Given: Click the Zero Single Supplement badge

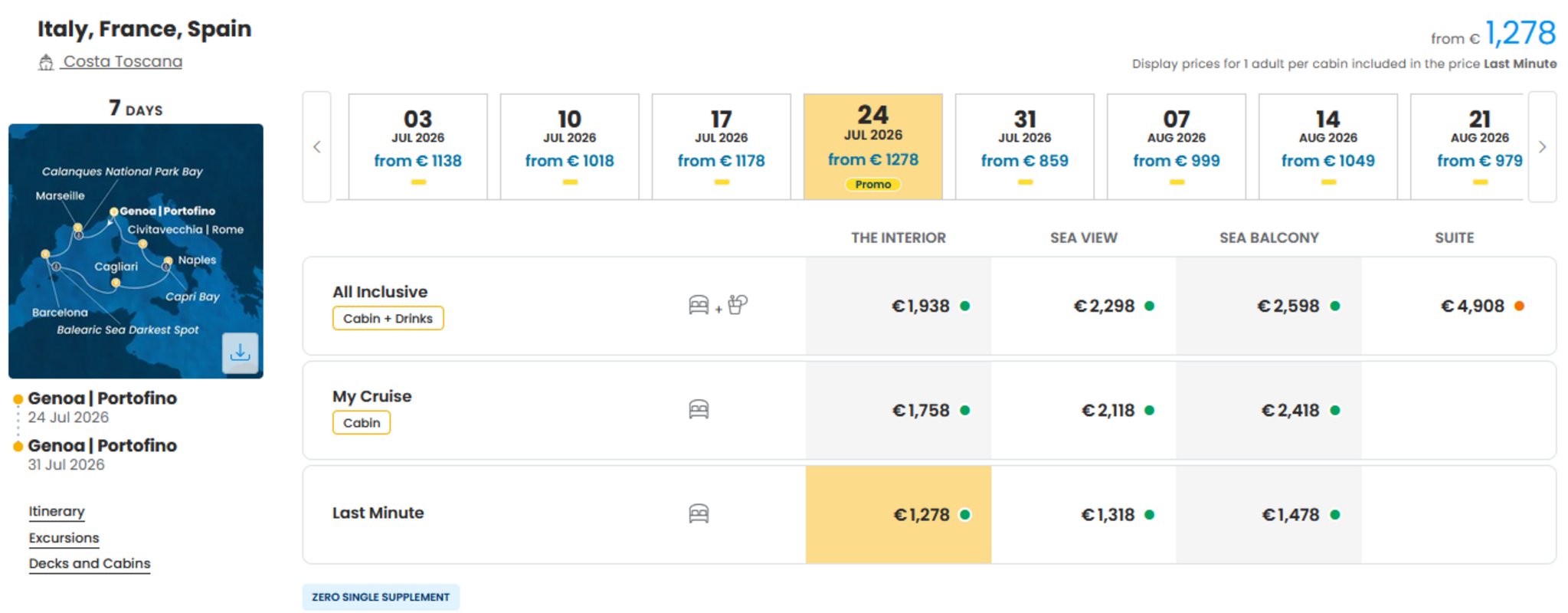Looking at the screenshot, I should tap(381, 597).
